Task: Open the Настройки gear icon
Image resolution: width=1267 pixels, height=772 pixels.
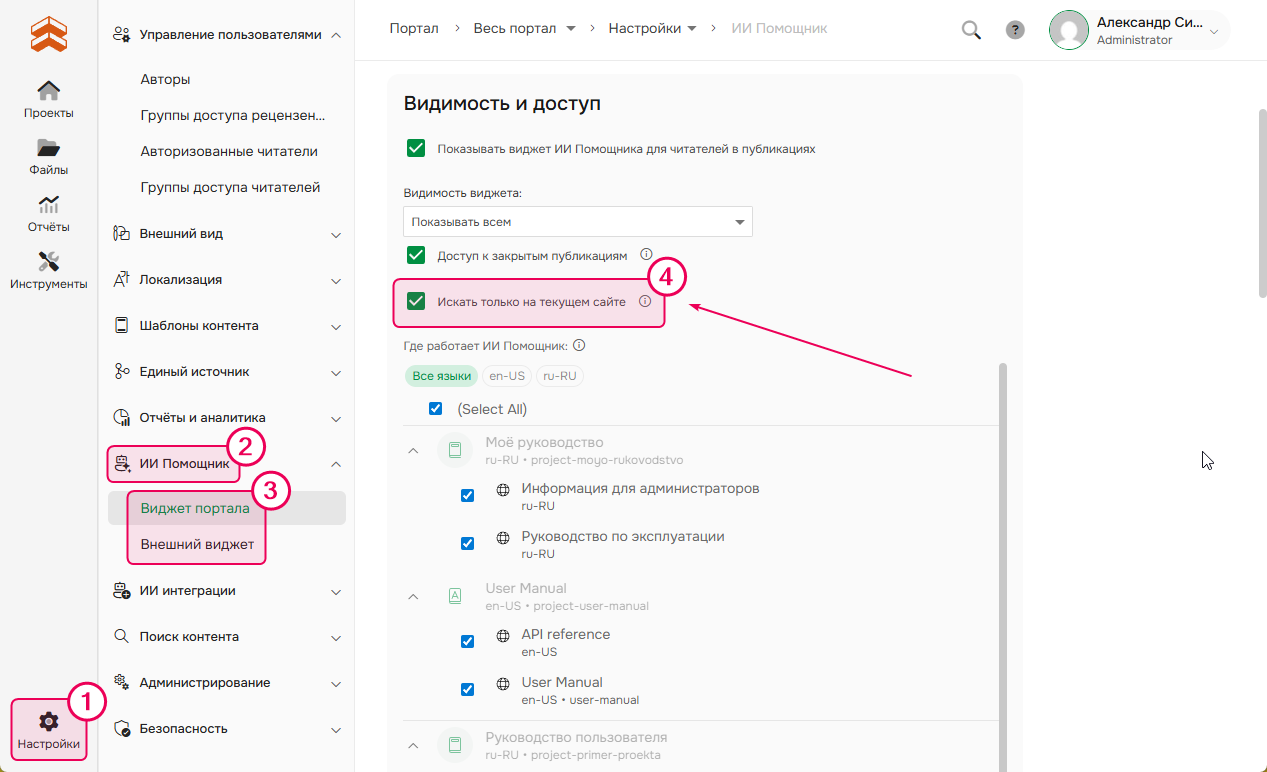Action: tap(49, 721)
